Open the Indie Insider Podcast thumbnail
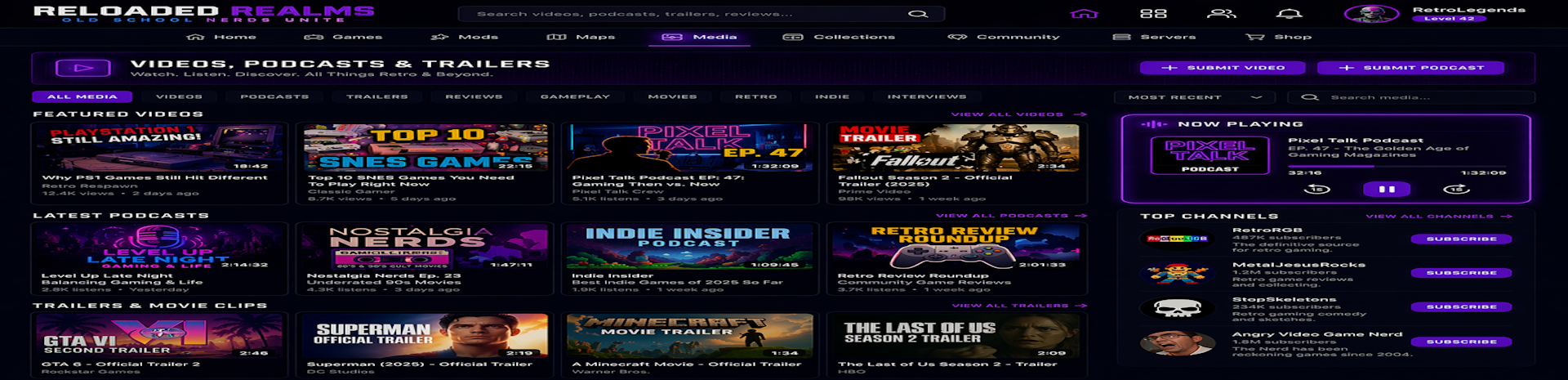1568x380 pixels. coord(690,247)
